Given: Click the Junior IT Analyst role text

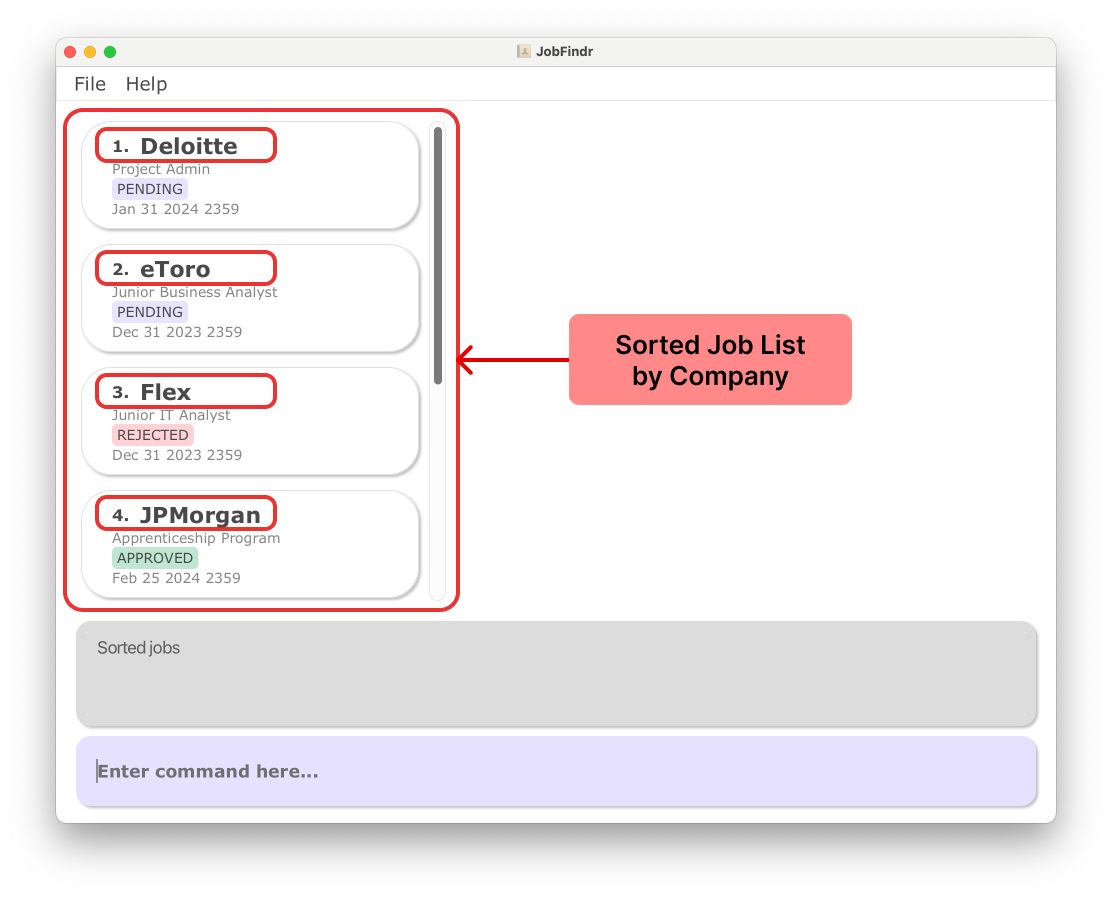Looking at the screenshot, I should tap(171, 415).
